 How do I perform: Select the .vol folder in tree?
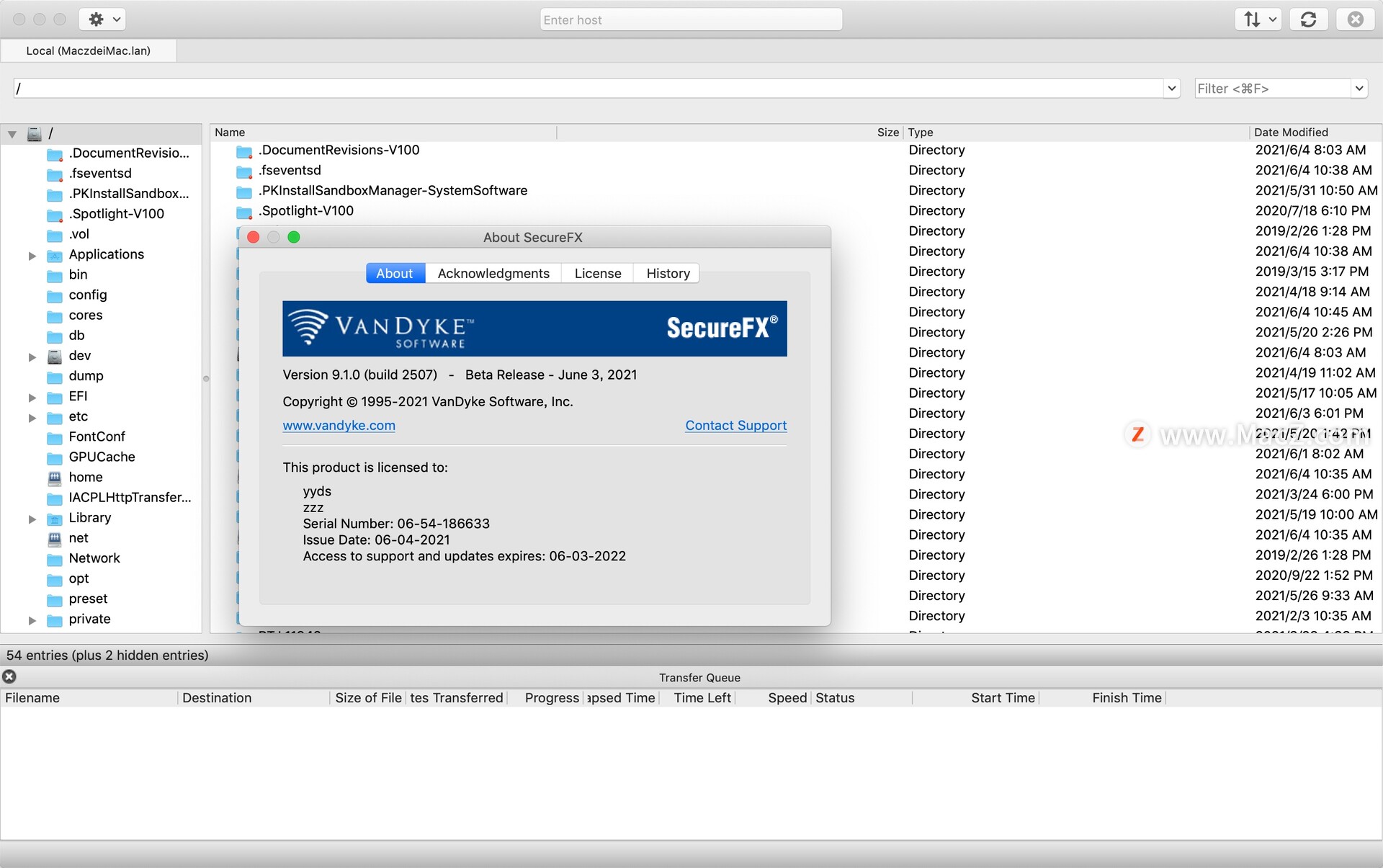tap(79, 234)
